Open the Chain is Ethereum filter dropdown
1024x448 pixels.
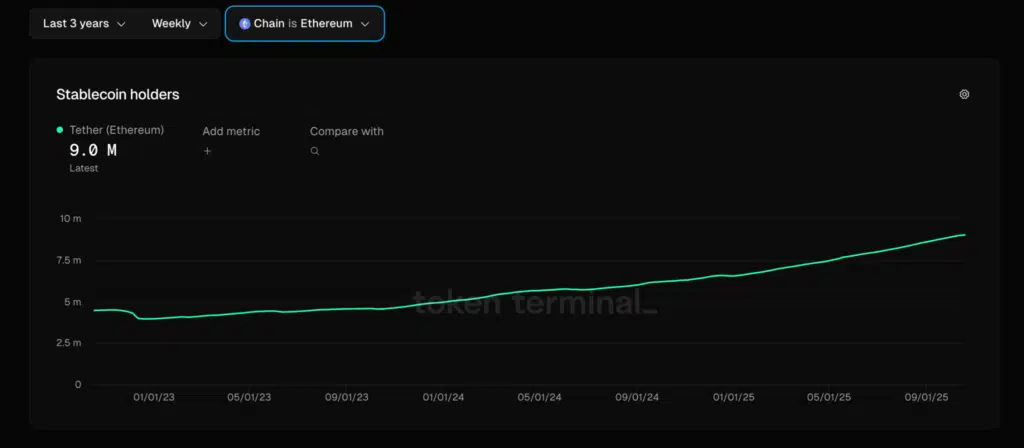pyautogui.click(x=305, y=24)
